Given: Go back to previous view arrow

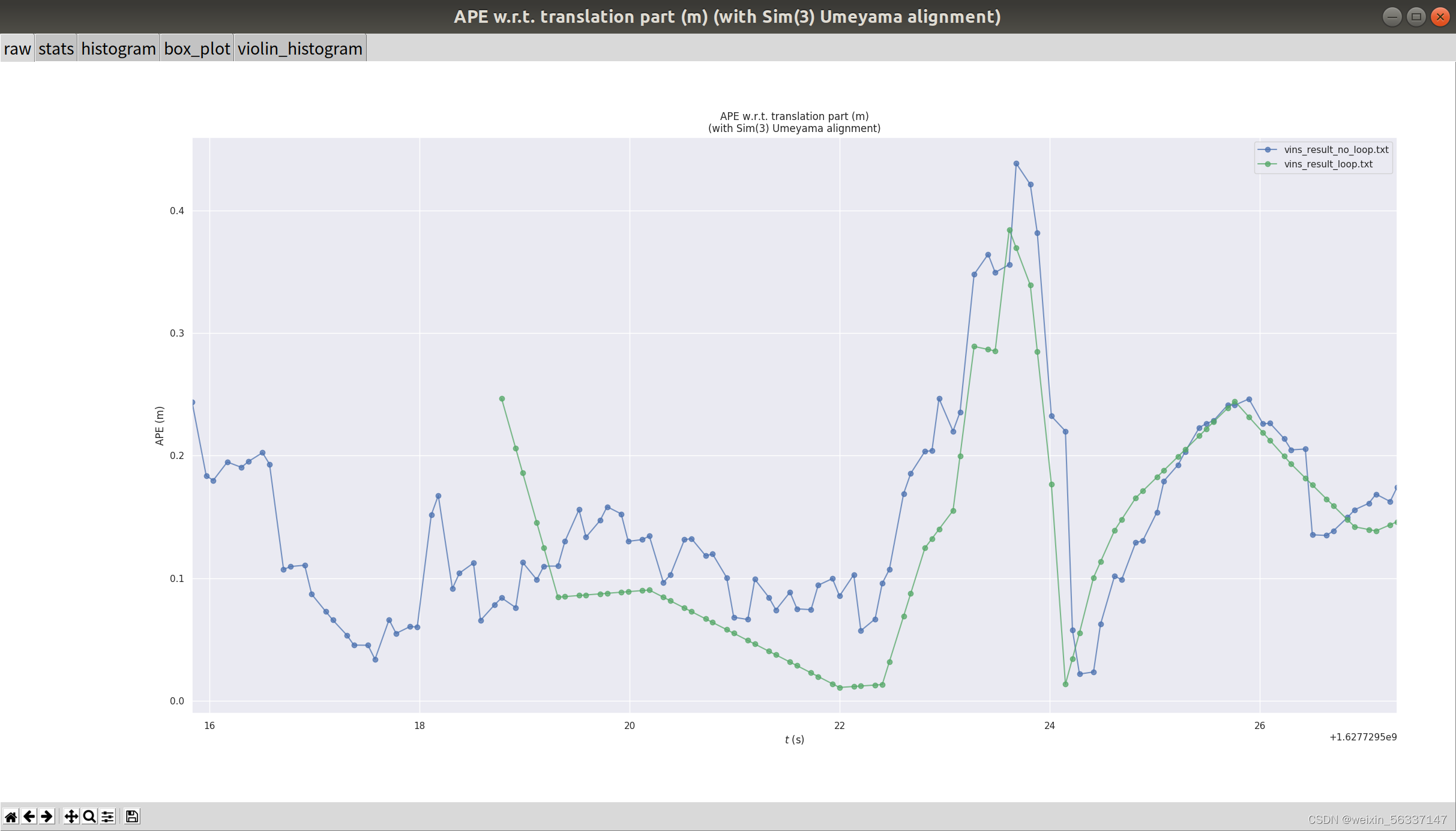Looking at the screenshot, I should (x=29, y=817).
